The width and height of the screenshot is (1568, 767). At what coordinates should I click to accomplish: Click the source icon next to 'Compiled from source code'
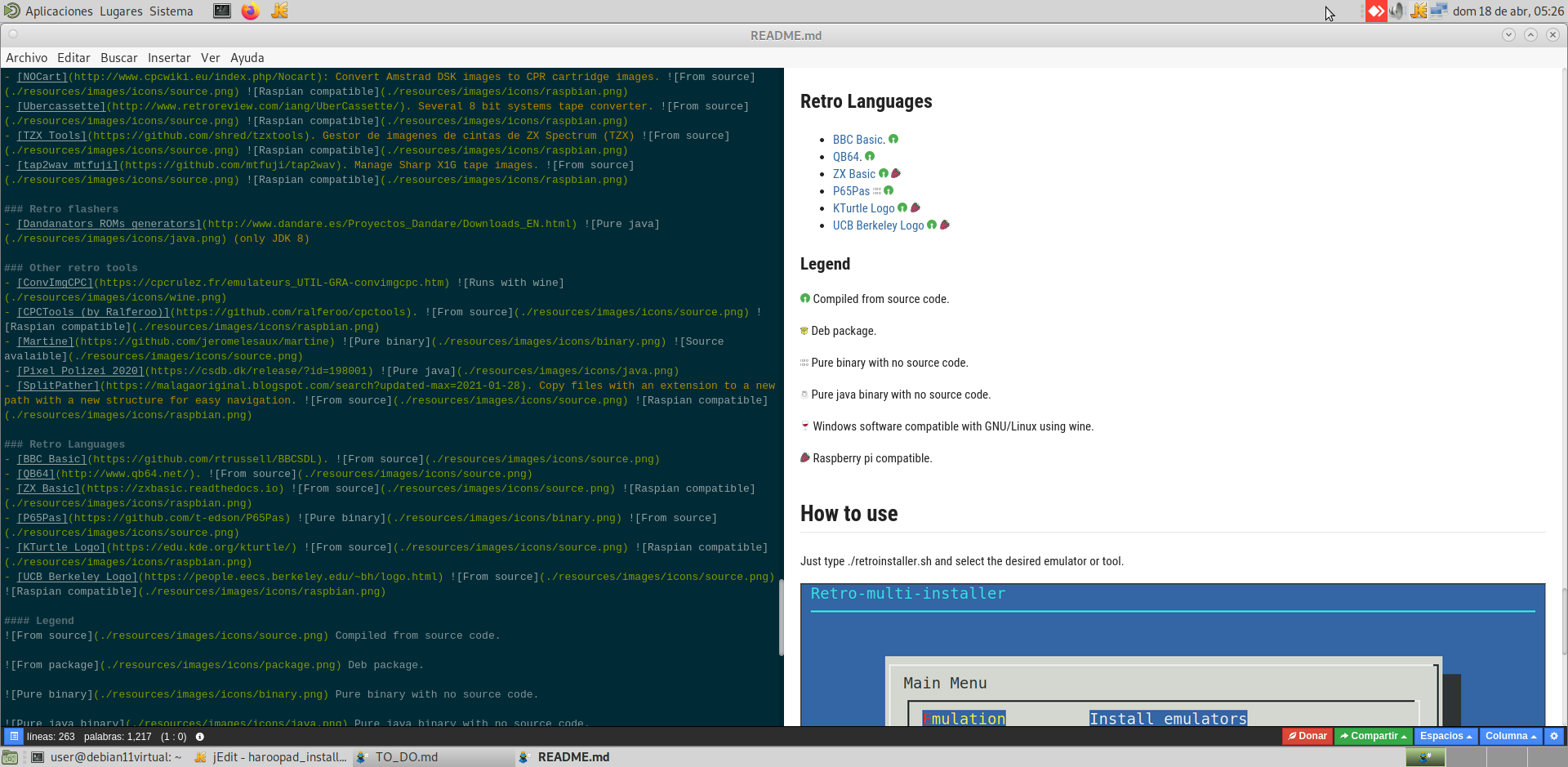coord(805,298)
